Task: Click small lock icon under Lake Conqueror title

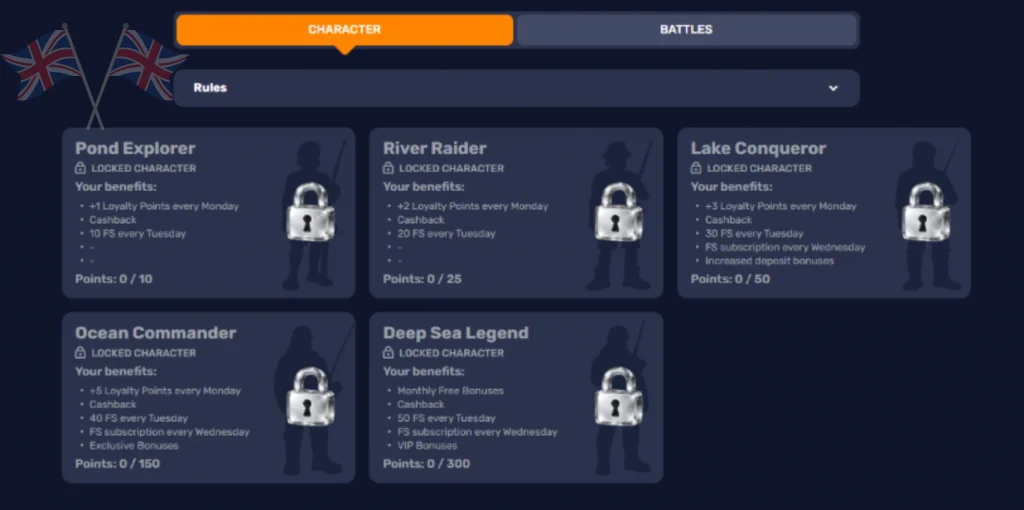Action: pyautogui.click(x=696, y=168)
